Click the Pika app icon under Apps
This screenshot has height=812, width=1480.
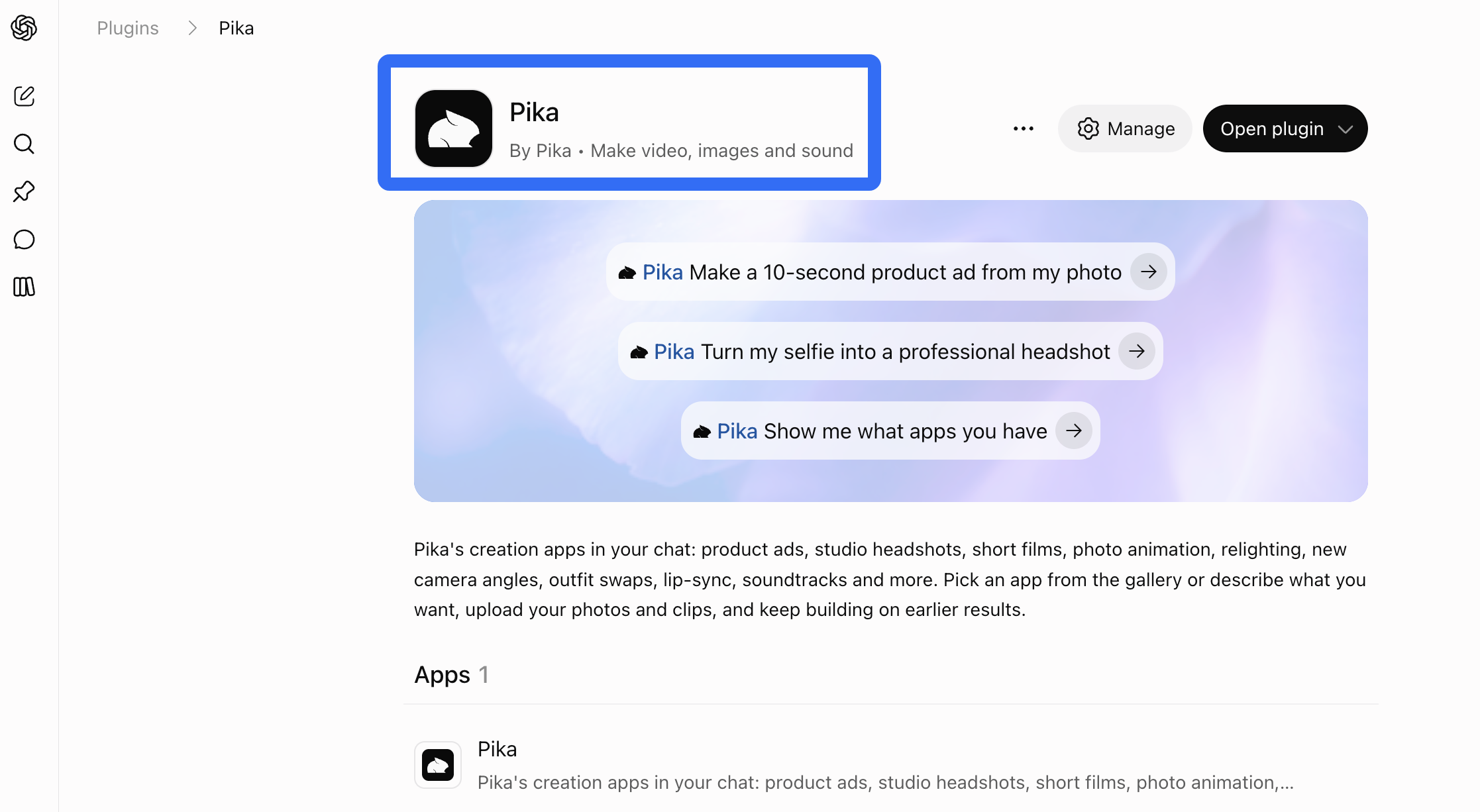click(x=438, y=765)
